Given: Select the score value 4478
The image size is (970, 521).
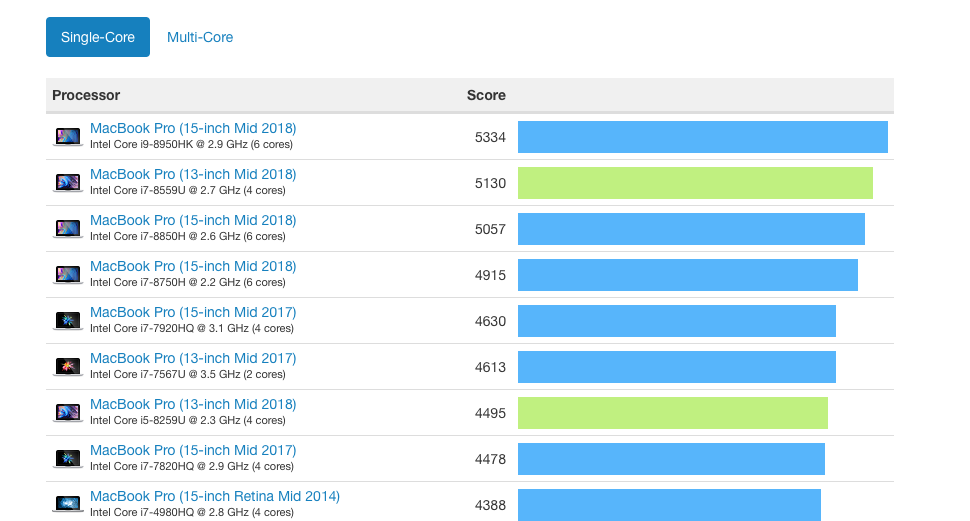Looking at the screenshot, I should click(491, 459).
